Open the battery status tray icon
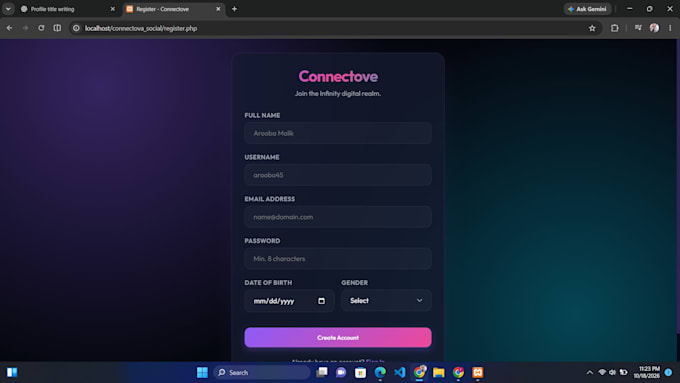Image resolution: width=680 pixels, height=383 pixels. pyautogui.click(x=624, y=372)
